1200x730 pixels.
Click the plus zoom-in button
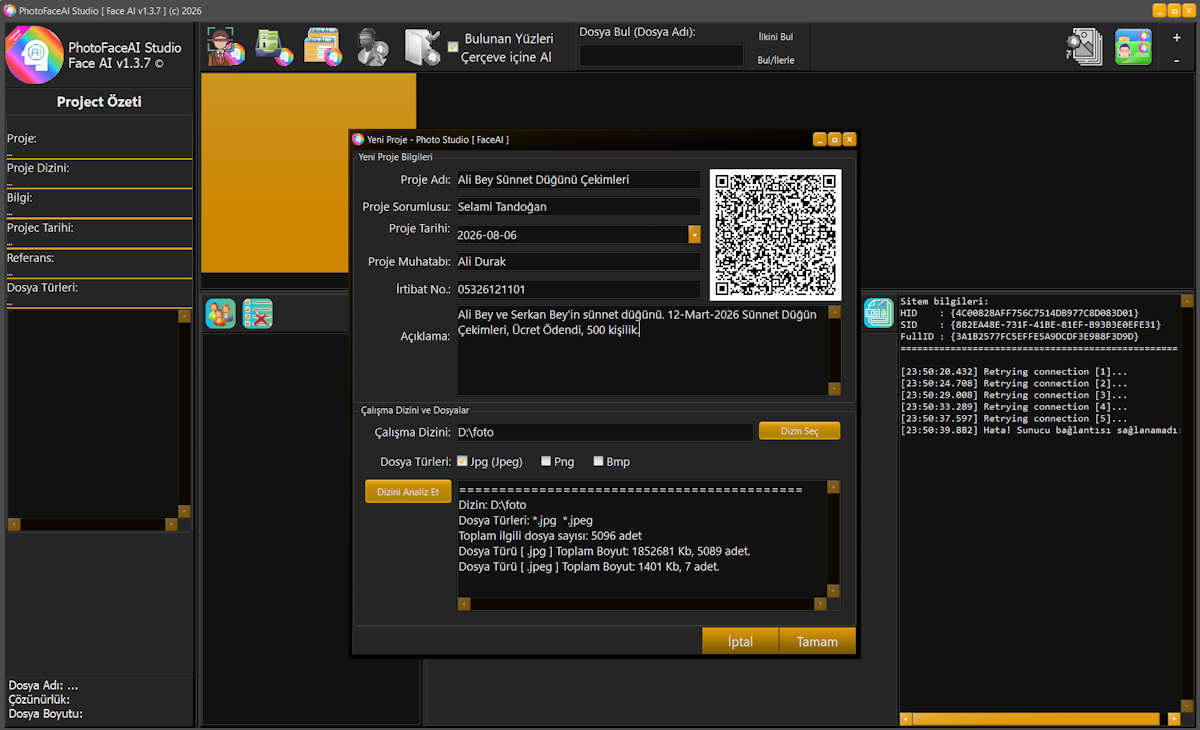click(1176, 37)
